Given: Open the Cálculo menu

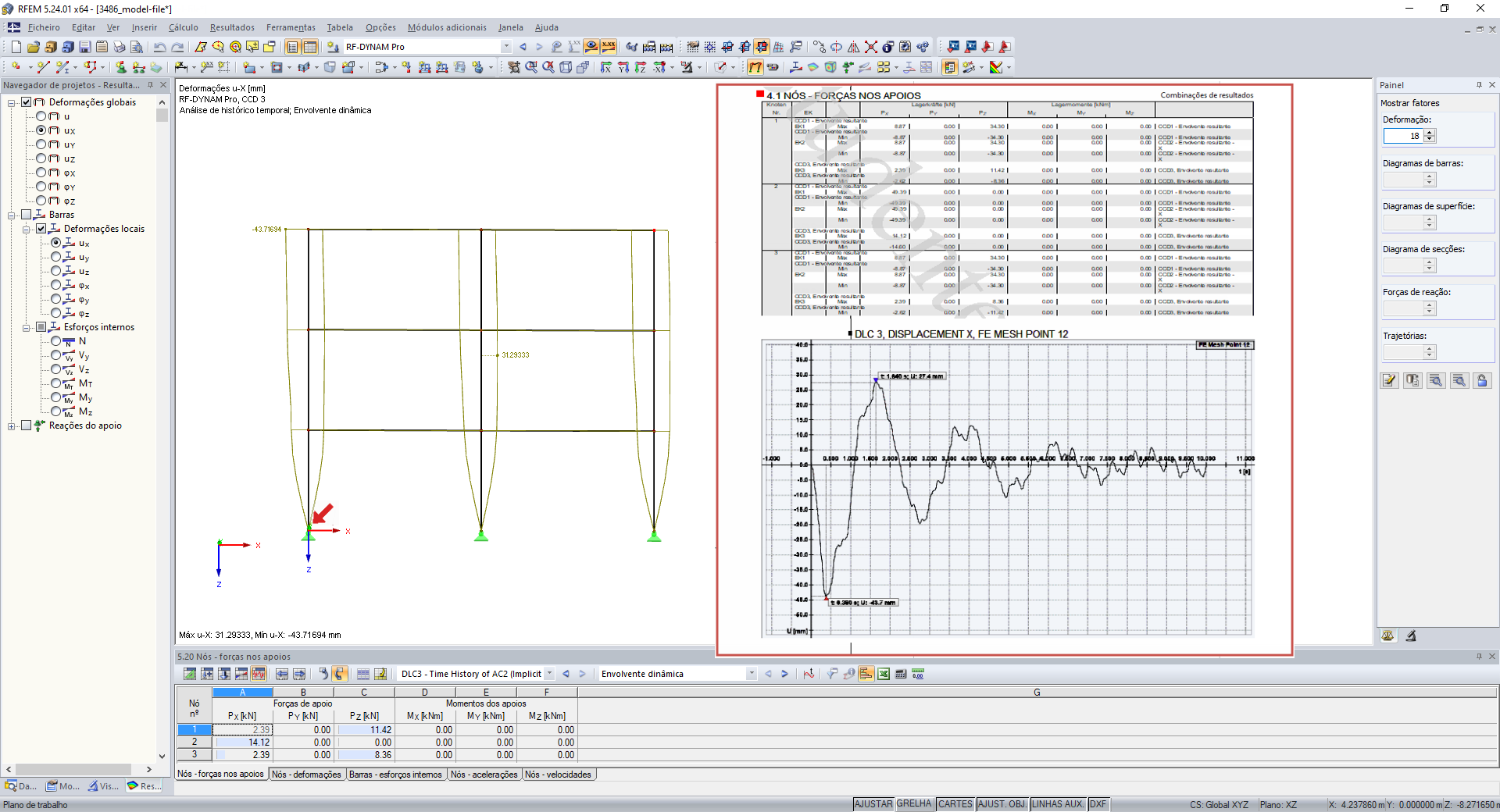Looking at the screenshot, I should point(183,27).
